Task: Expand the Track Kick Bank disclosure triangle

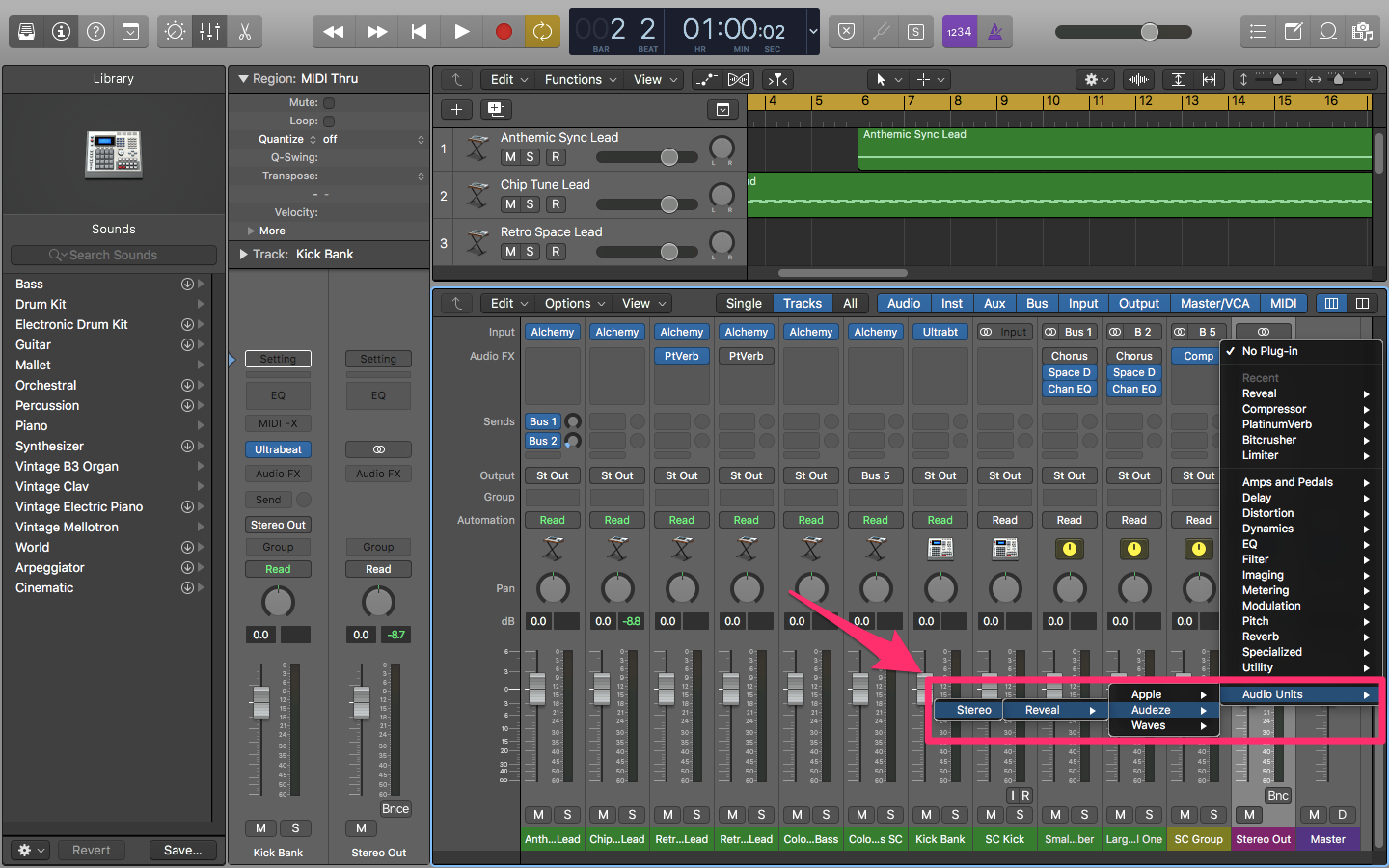Action: click(243, 254)
